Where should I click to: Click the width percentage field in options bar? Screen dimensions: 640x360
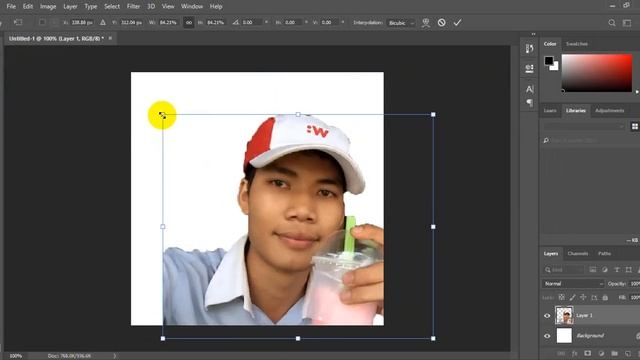tap(168, 23)
